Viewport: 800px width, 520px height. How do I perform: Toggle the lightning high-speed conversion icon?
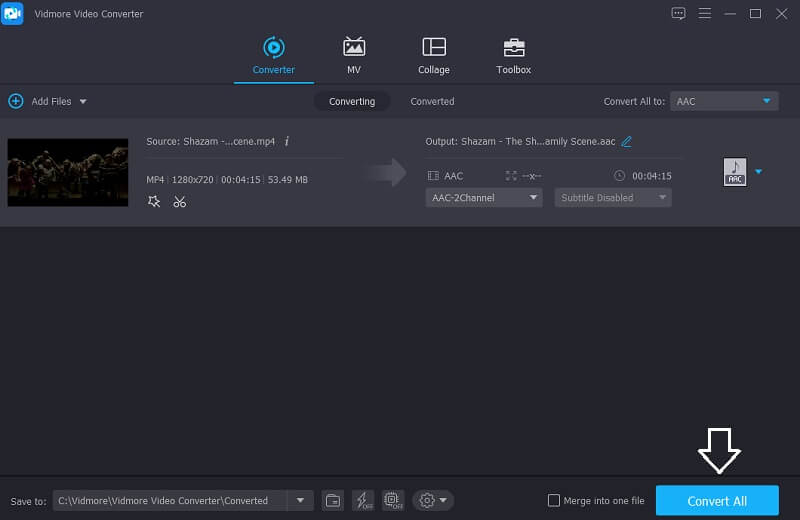tap(363, 501)
